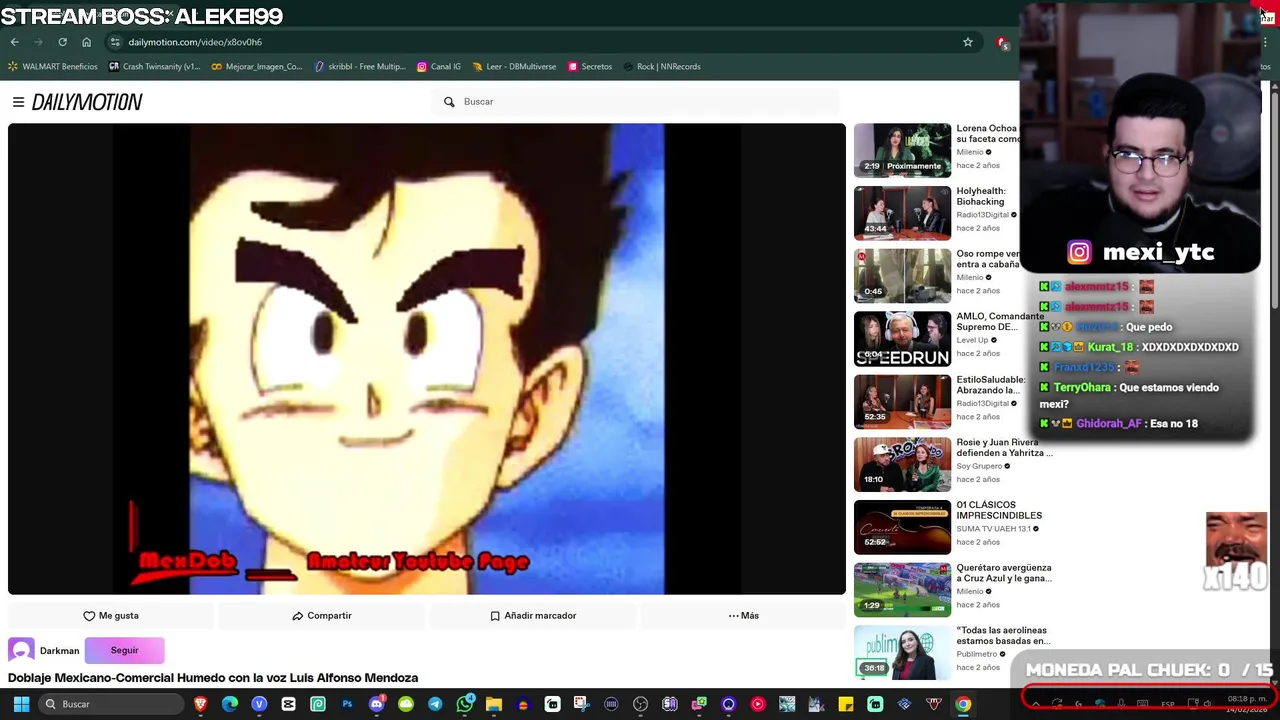This screenshot has width=1280, height=720.
Task: Open Sticky Notes from the taskbar
Action: (846, 704)
